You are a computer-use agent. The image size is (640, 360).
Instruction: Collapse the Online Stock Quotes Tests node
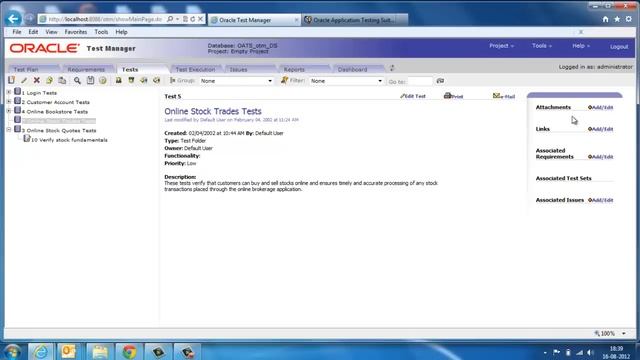9,130
